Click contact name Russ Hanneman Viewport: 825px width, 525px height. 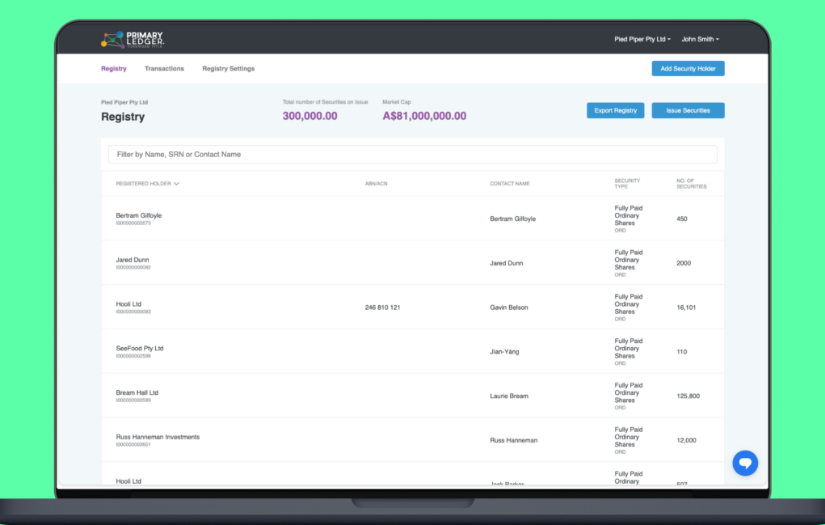pos(514,440)
